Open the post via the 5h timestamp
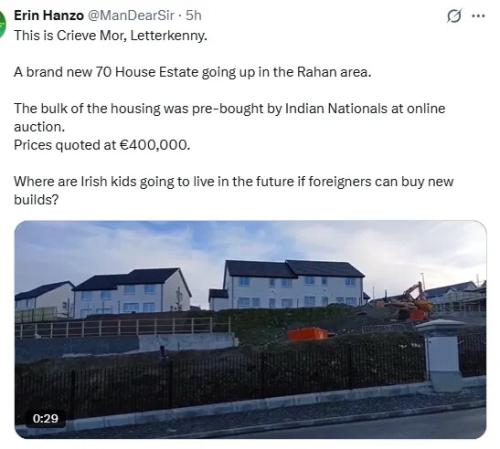This screenshot has height=449, width=500. [193, 15]
